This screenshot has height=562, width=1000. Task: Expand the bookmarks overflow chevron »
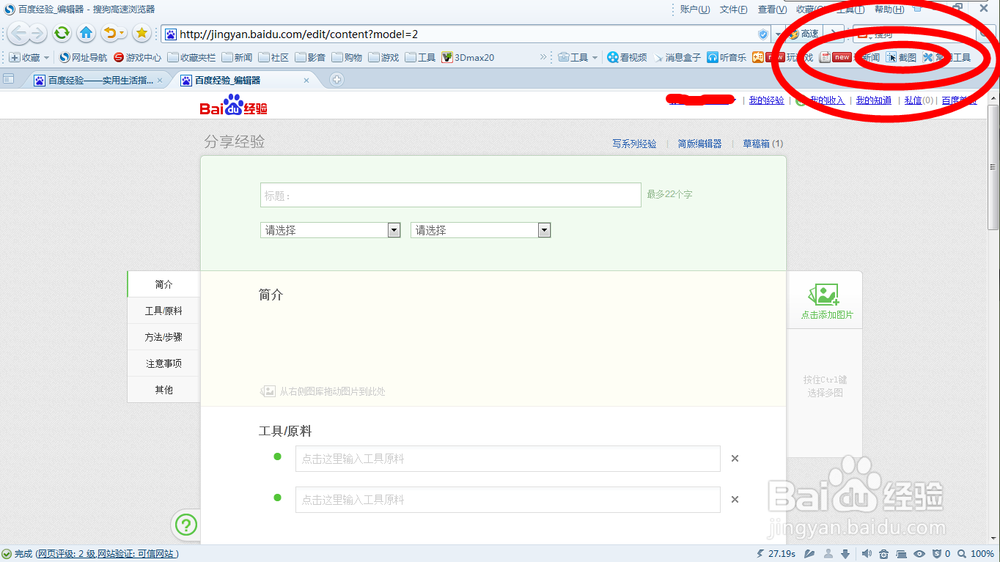coord(543,57)
